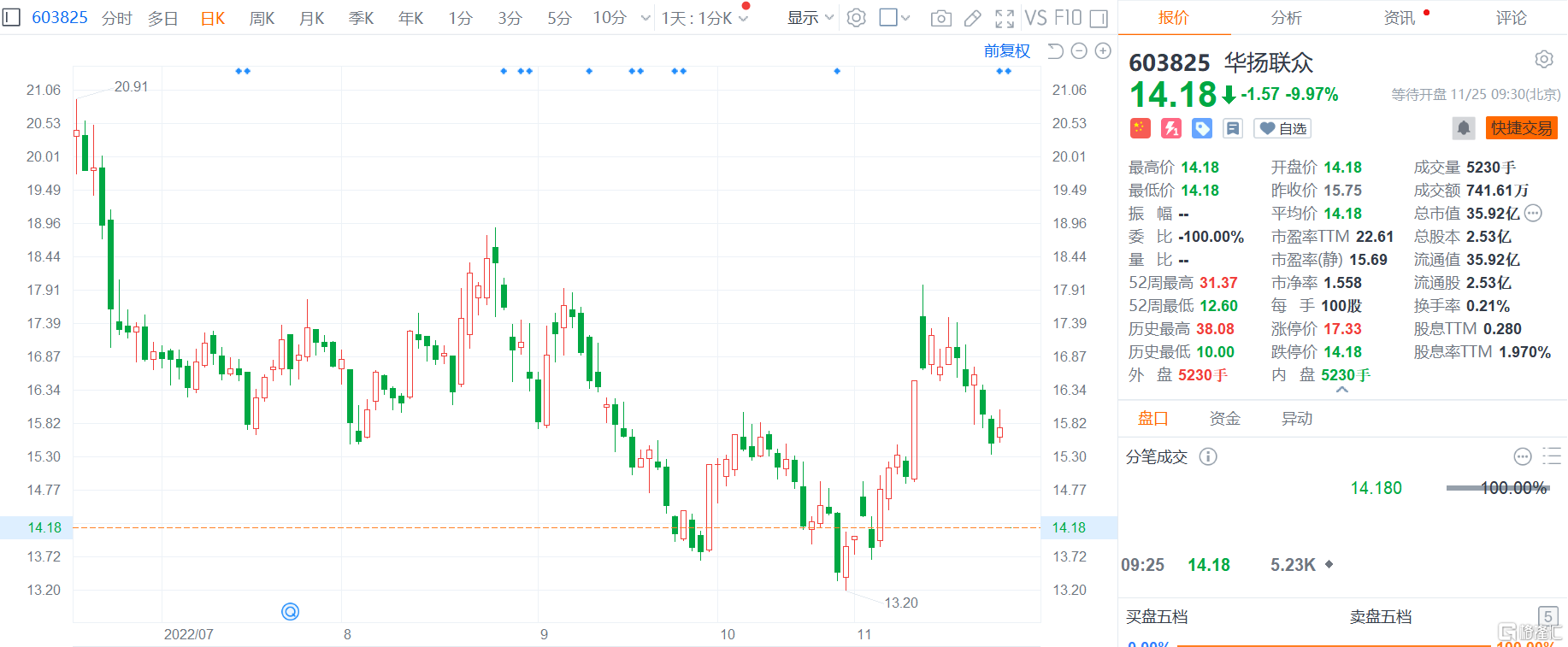Viewport: 1568px width, 647px height.
Task: Open chart settings gear in toolbar
Action: click(856, 18)
